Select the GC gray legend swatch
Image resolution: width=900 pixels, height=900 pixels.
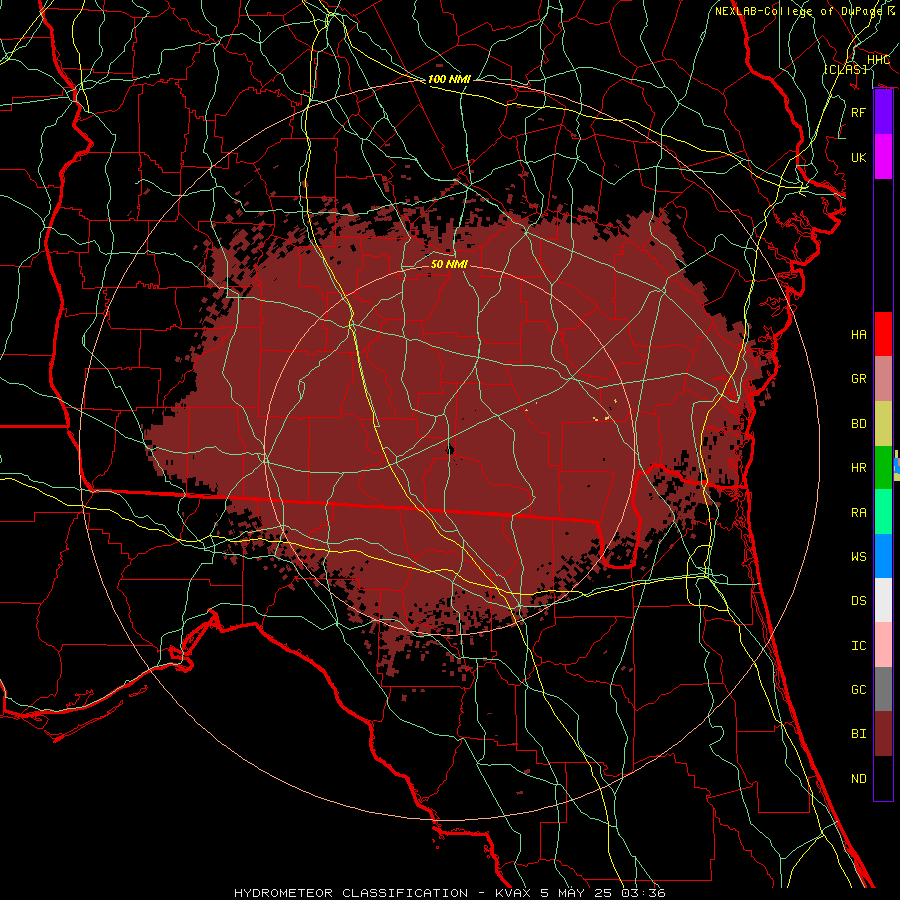coord(883,689)
